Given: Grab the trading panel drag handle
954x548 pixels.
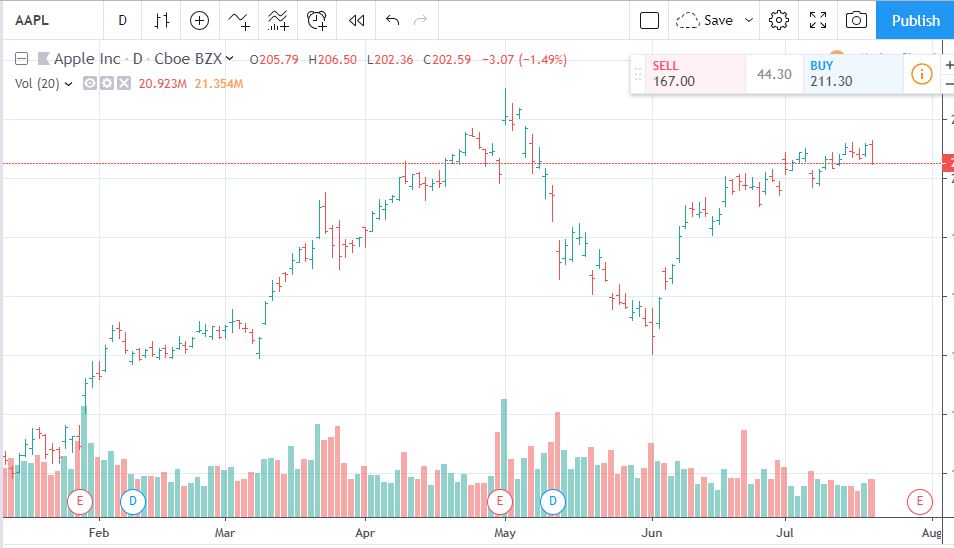Looking at the screenshot, I should (x=638, y=74).
